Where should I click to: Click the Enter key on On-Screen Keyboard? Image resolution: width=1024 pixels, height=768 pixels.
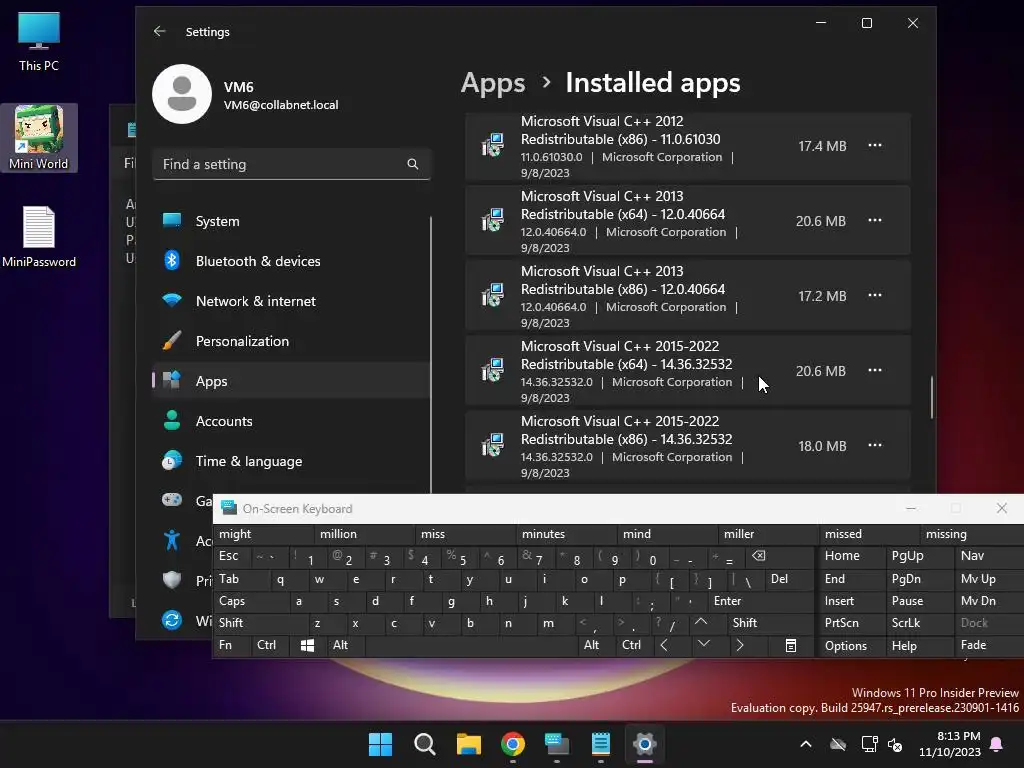pyautogui.click(x=760, y=601)
